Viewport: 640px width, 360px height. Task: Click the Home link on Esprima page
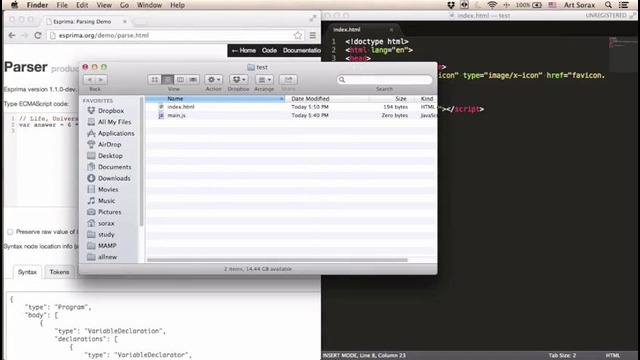click(x=244, y=51)
